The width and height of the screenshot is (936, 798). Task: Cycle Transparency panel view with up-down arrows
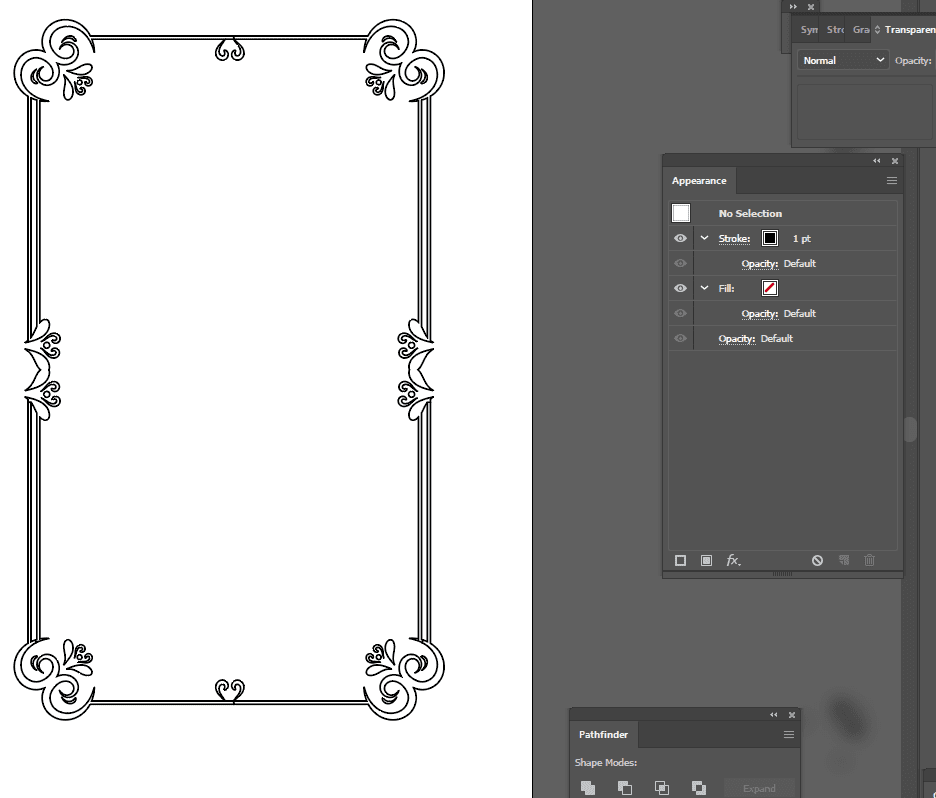[878, 29]
